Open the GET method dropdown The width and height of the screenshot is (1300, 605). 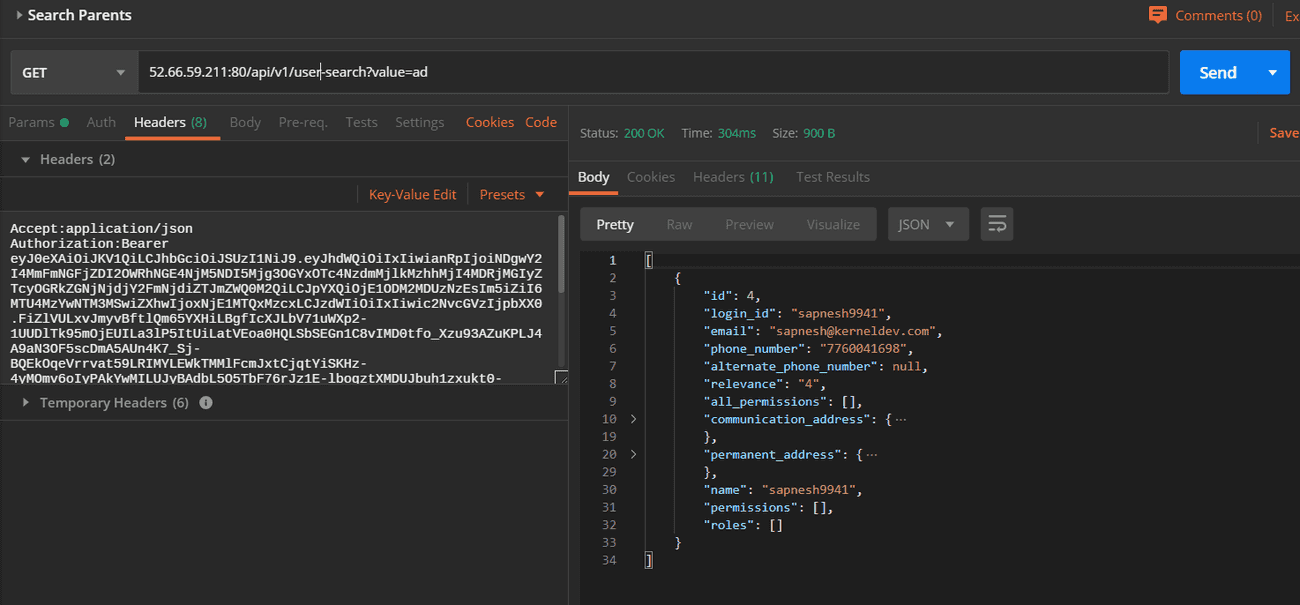(119, 72)
